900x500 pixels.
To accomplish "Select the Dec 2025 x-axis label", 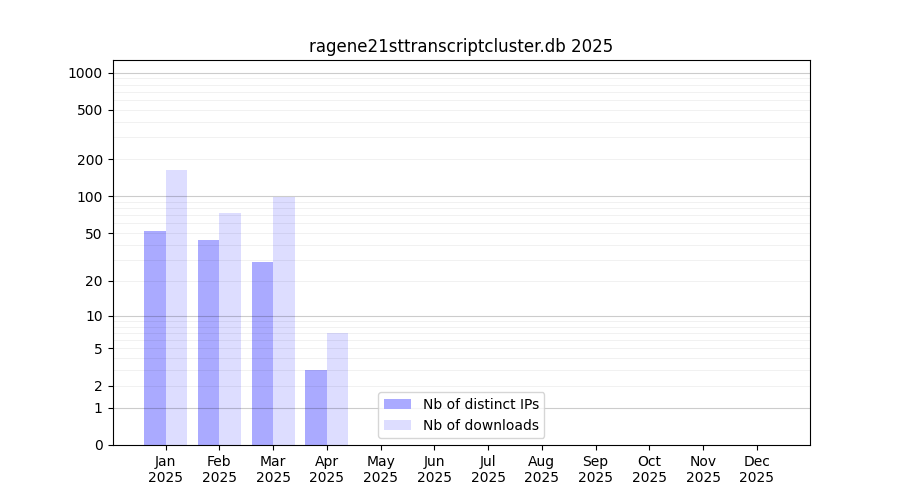I will click(756, 469).
